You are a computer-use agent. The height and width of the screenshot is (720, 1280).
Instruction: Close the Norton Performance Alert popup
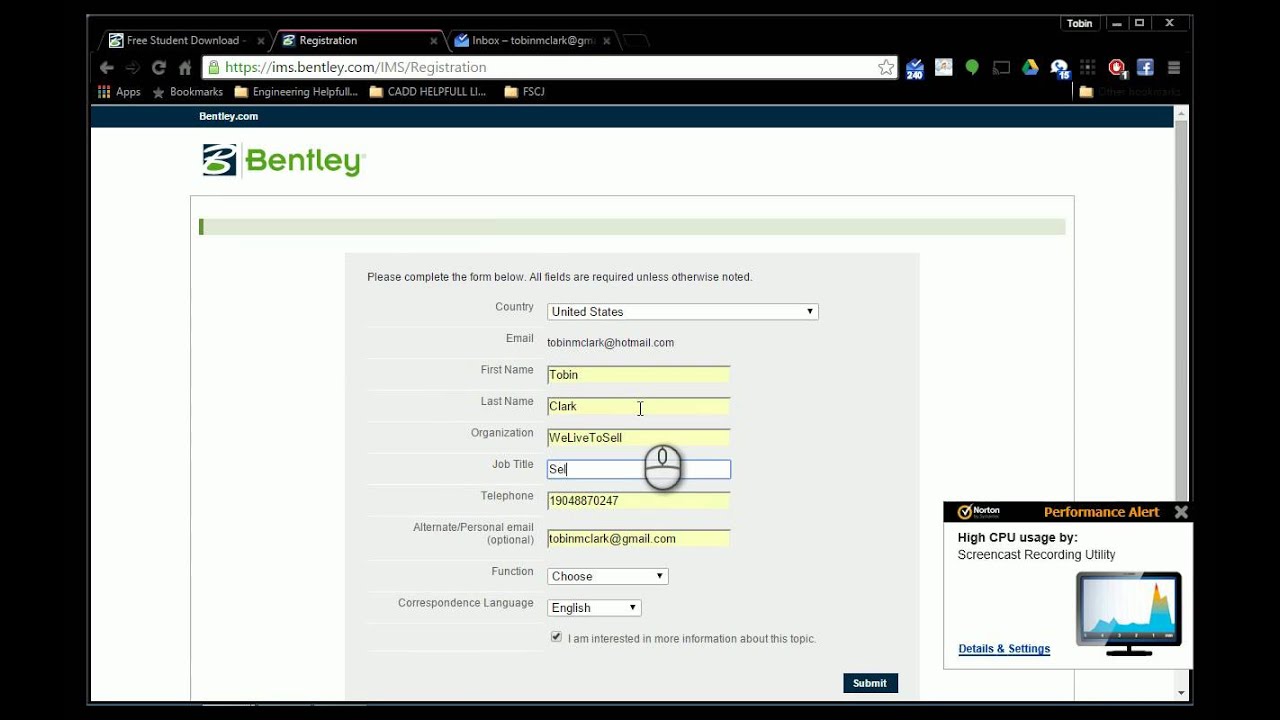coord(1181,512)
